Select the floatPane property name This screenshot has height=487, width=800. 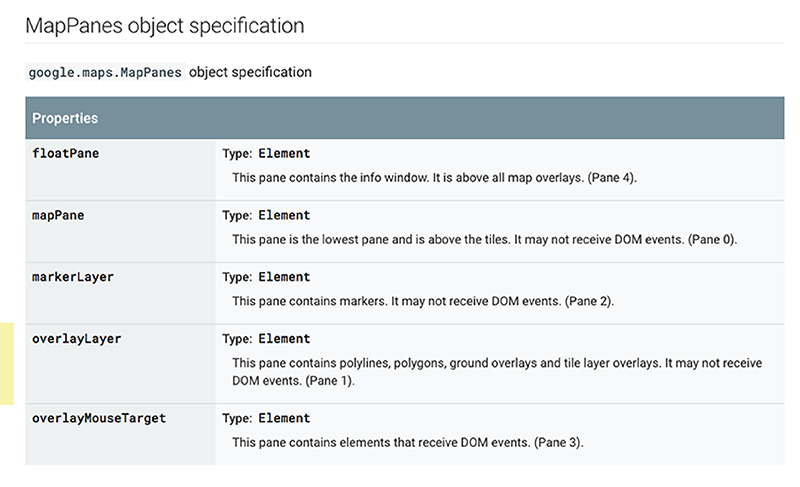65,153
